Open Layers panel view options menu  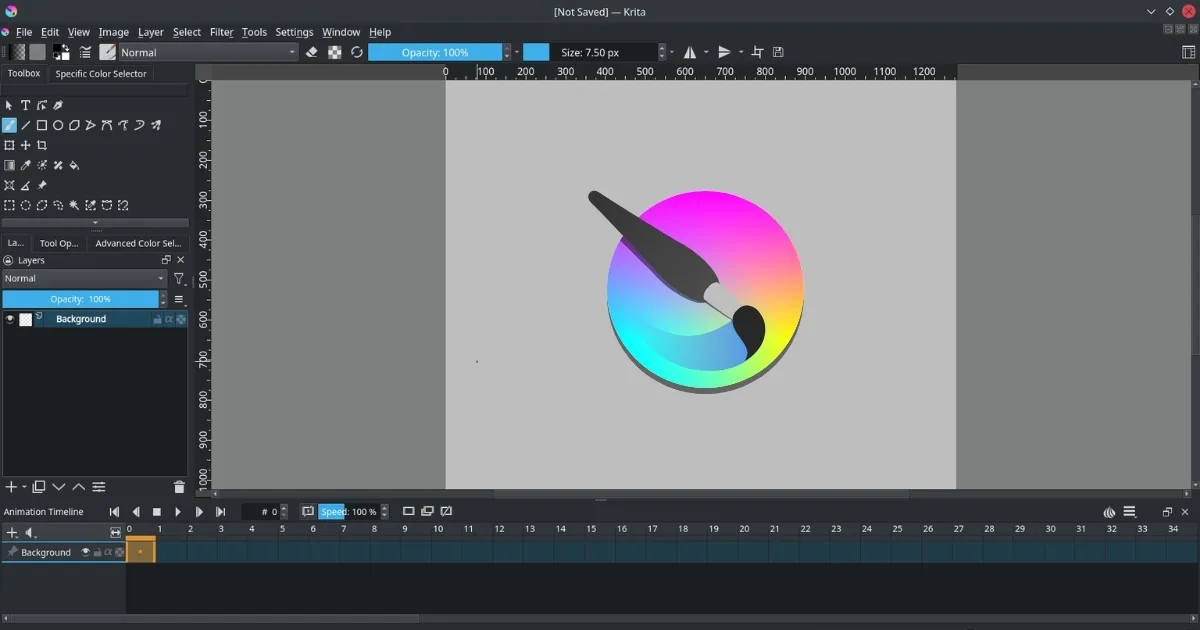(x=180, y=299)
